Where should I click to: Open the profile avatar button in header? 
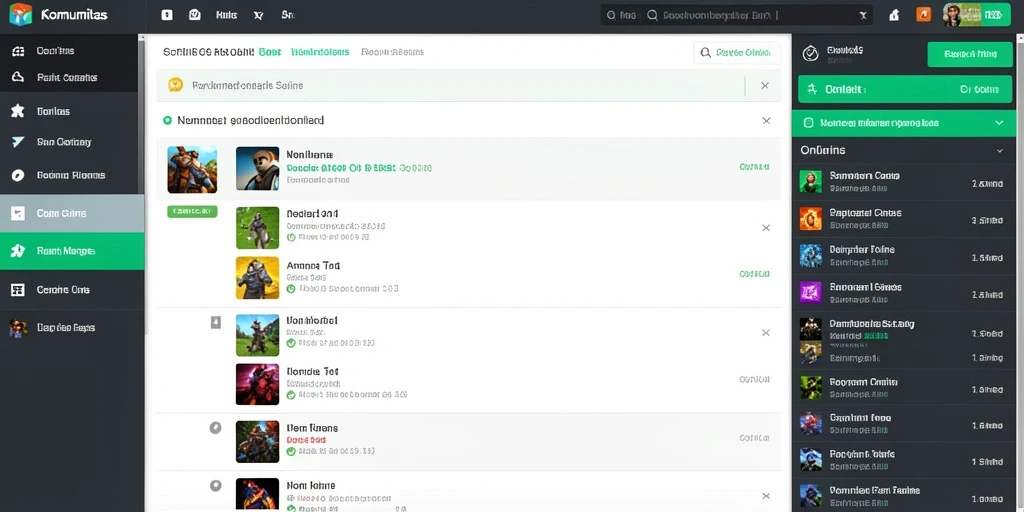[976, 14]
